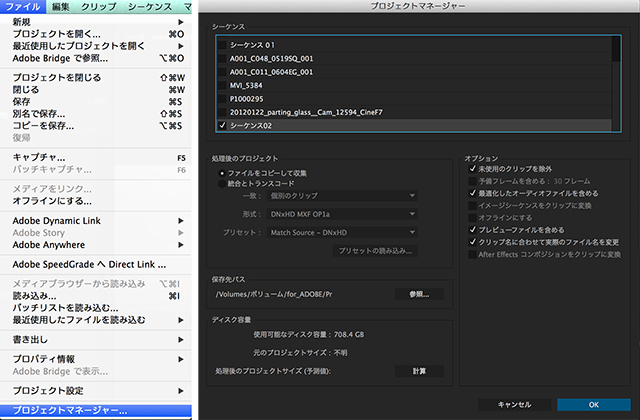Expand Adobe Dynamic Link submenu
Viewport: 640px width, 420px height.
pos(96,221)
